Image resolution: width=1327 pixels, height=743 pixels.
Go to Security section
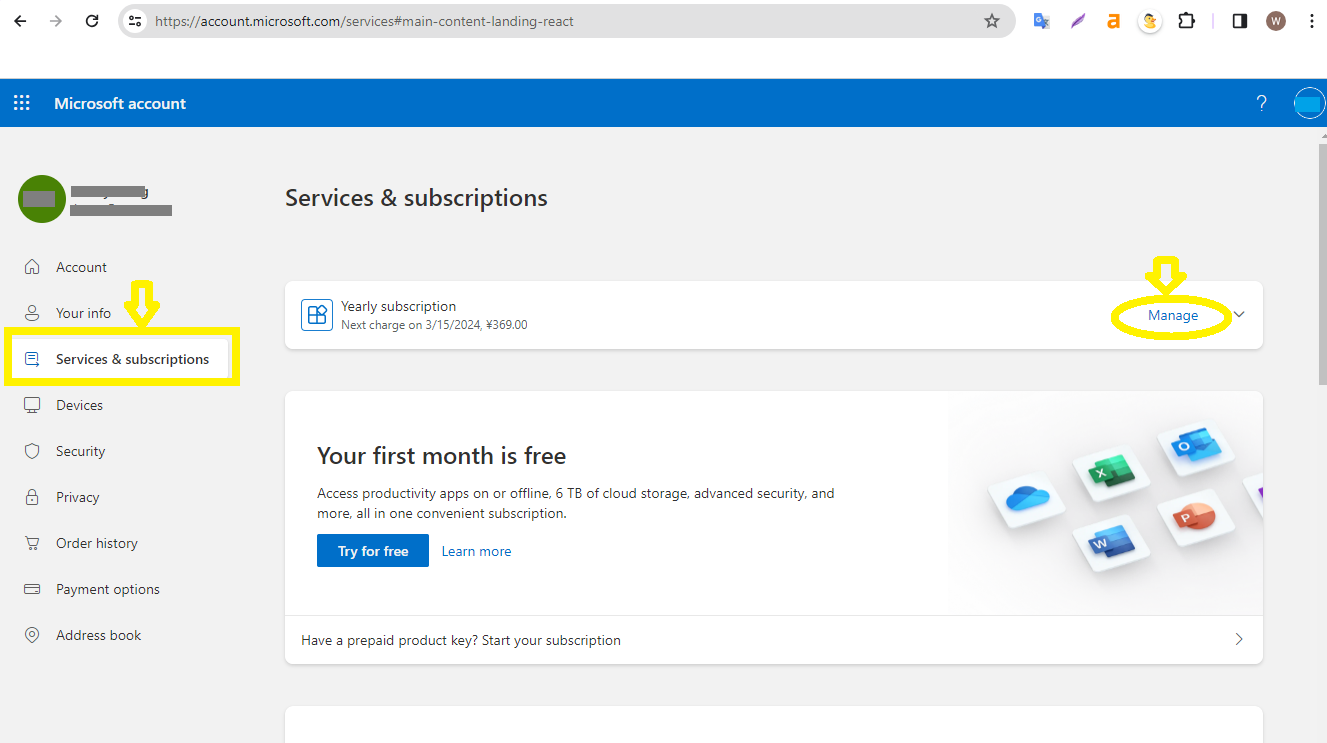click(x=80, y=451)
